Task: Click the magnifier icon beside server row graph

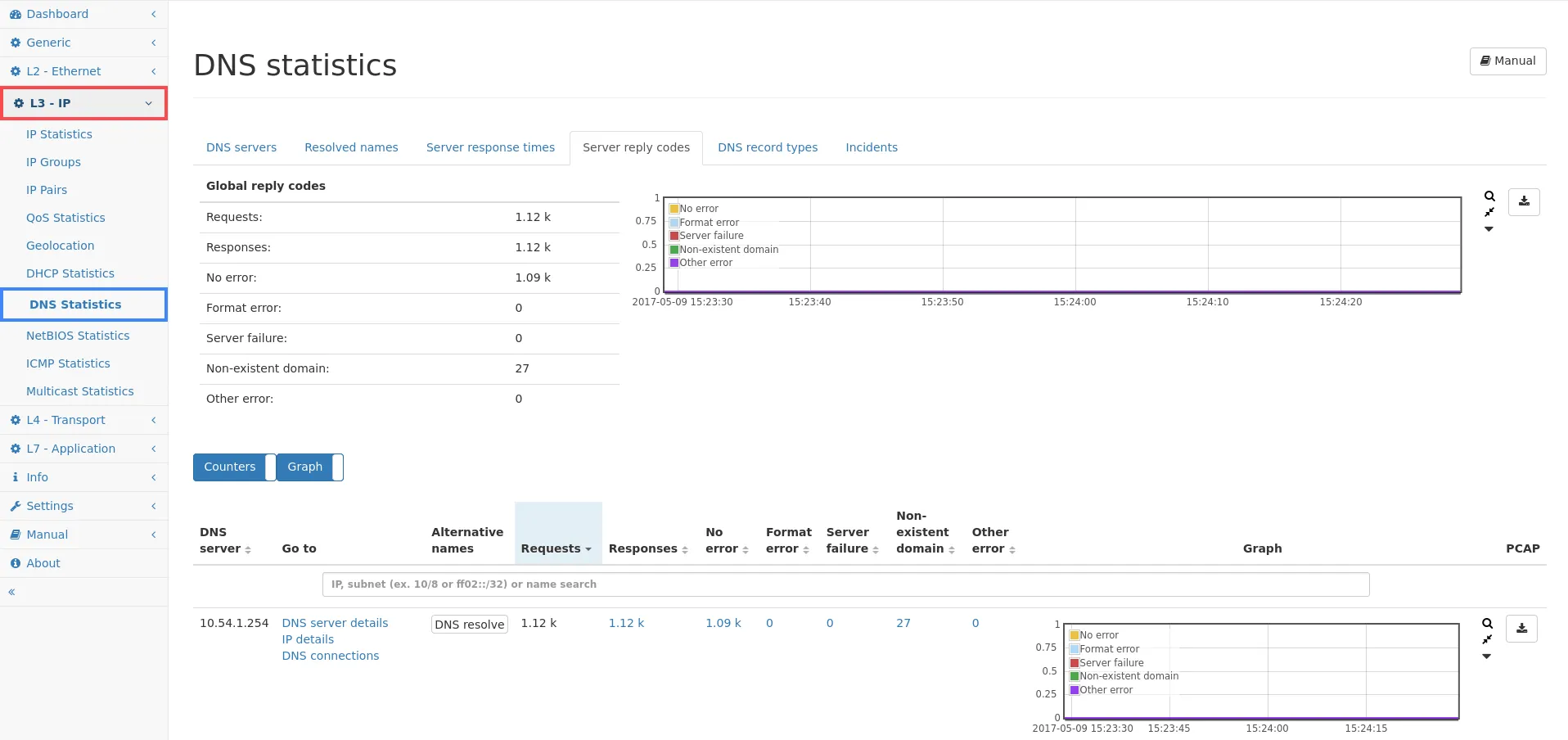Action: point(1487,624)
